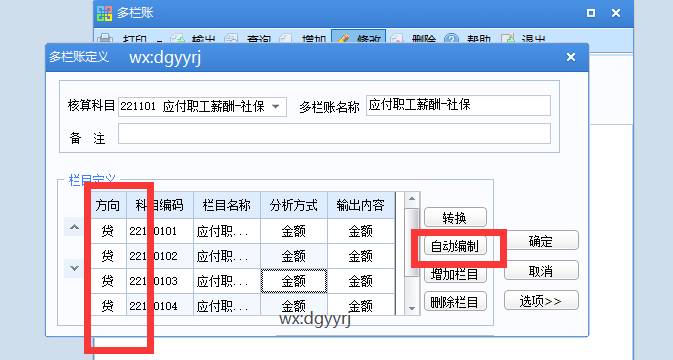The image size is (673, 360).
Task: Select 输出内容 金额 cell in 0104 row
Action: pyautogui.click(x=361, y=305)
